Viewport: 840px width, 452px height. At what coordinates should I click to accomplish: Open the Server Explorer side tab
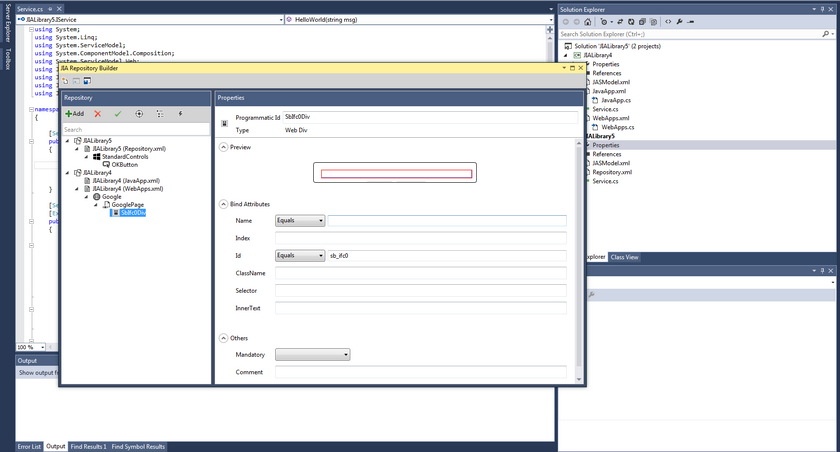(x=8, y=22)
